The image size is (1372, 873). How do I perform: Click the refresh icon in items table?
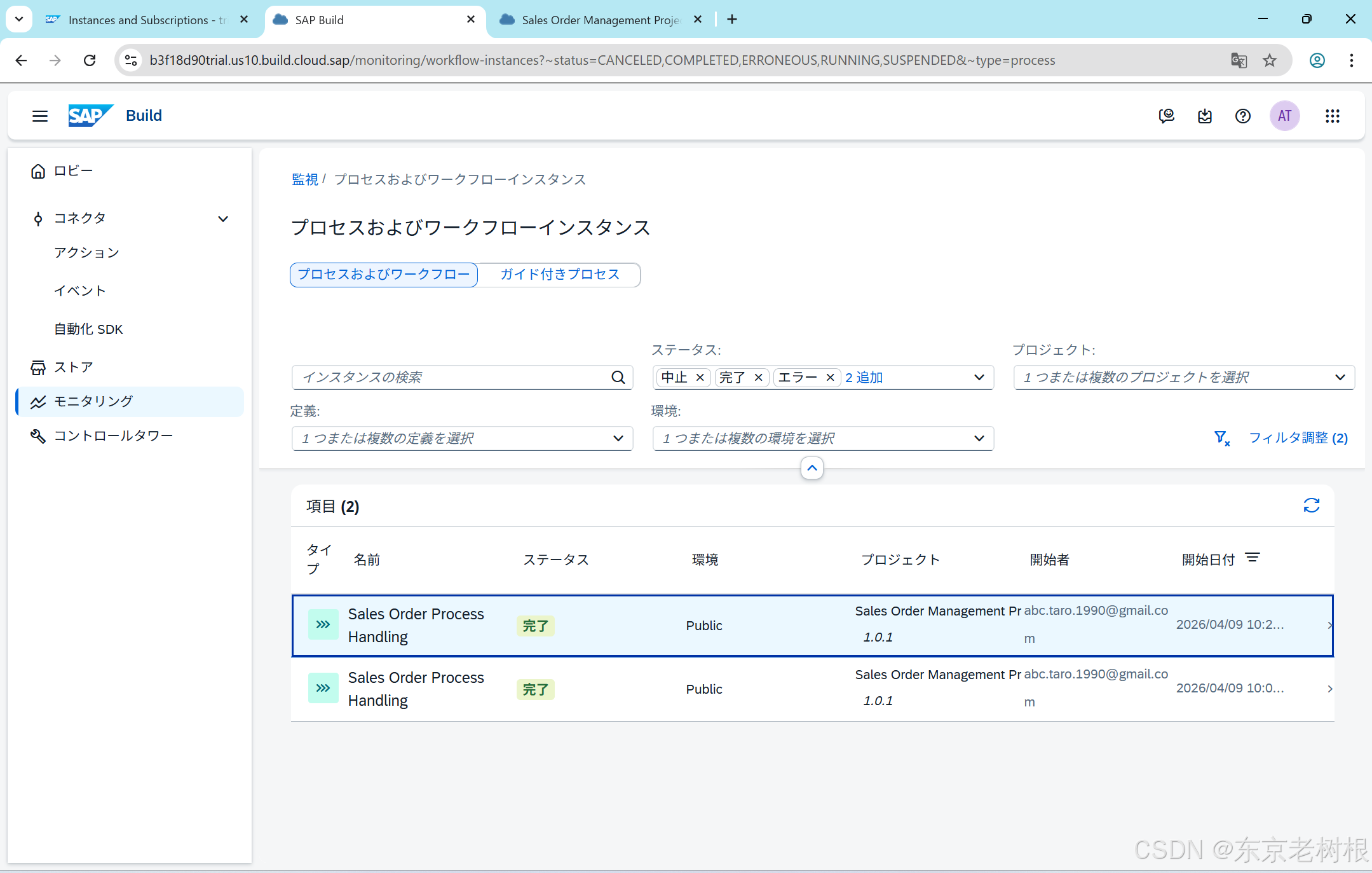click(1311, 505)
